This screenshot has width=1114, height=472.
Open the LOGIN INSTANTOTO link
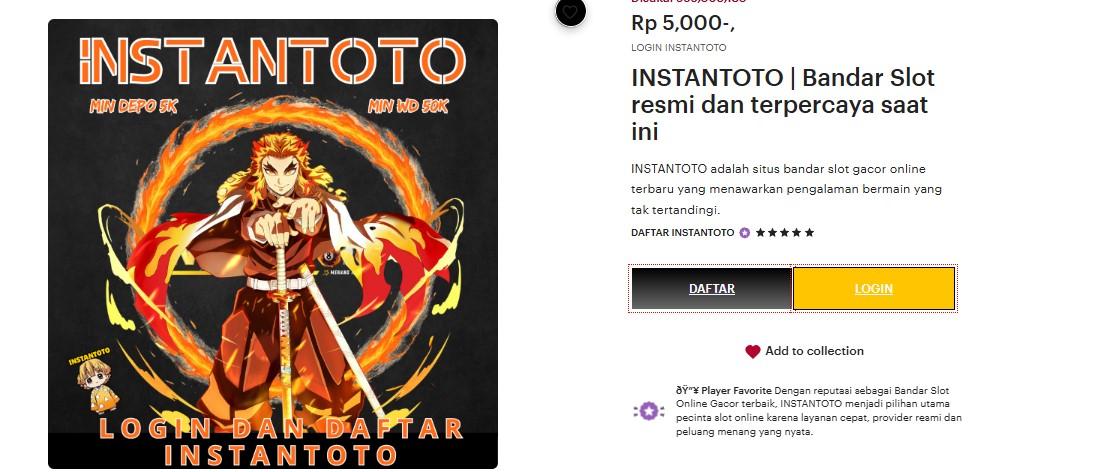(678, 48)
